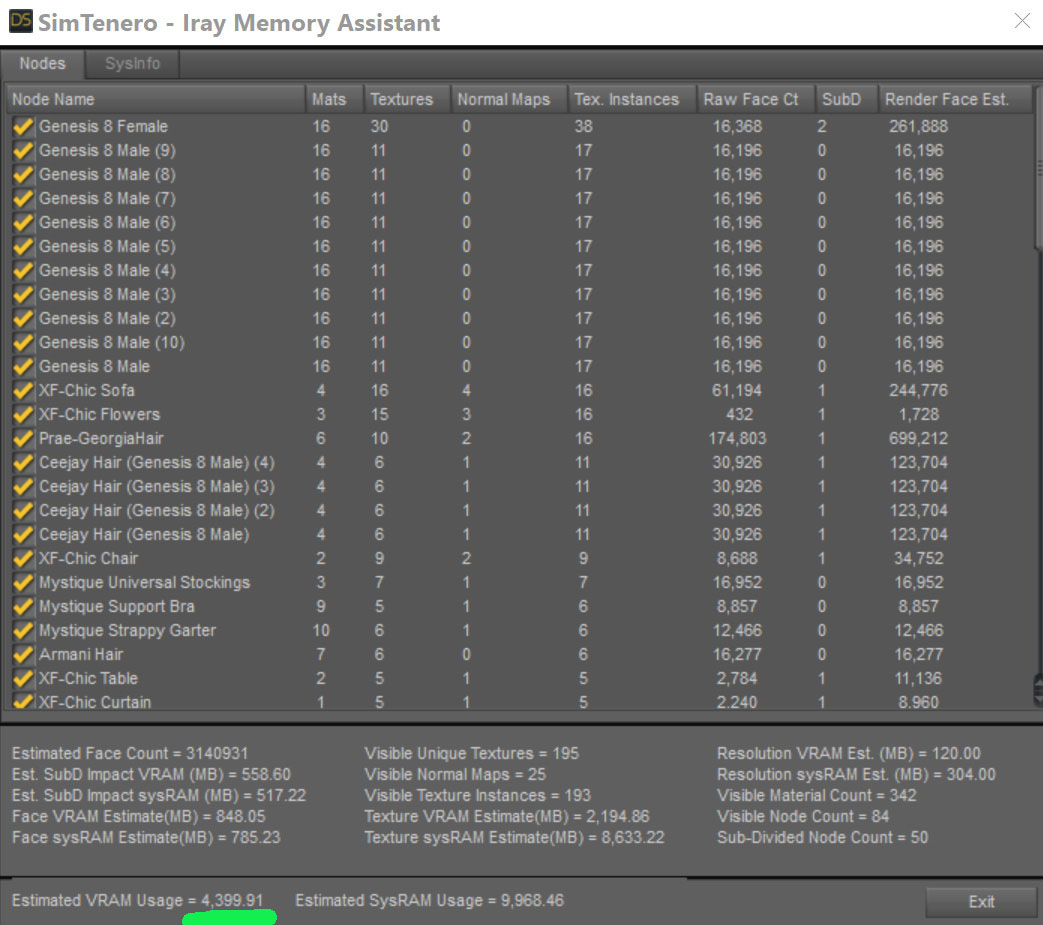
Task: Click the Estimated Face Count = 3140931 text
Action: tap(130, 753)
